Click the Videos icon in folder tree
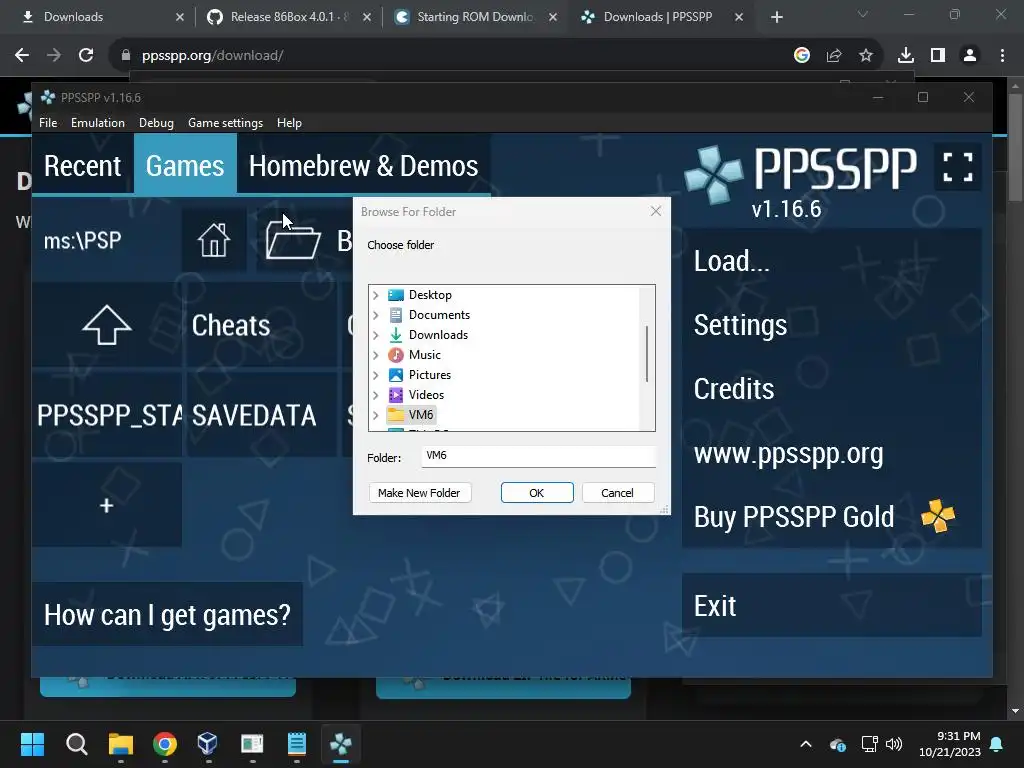The width and height of the screenshot is (1024, 768). [396, 395]
